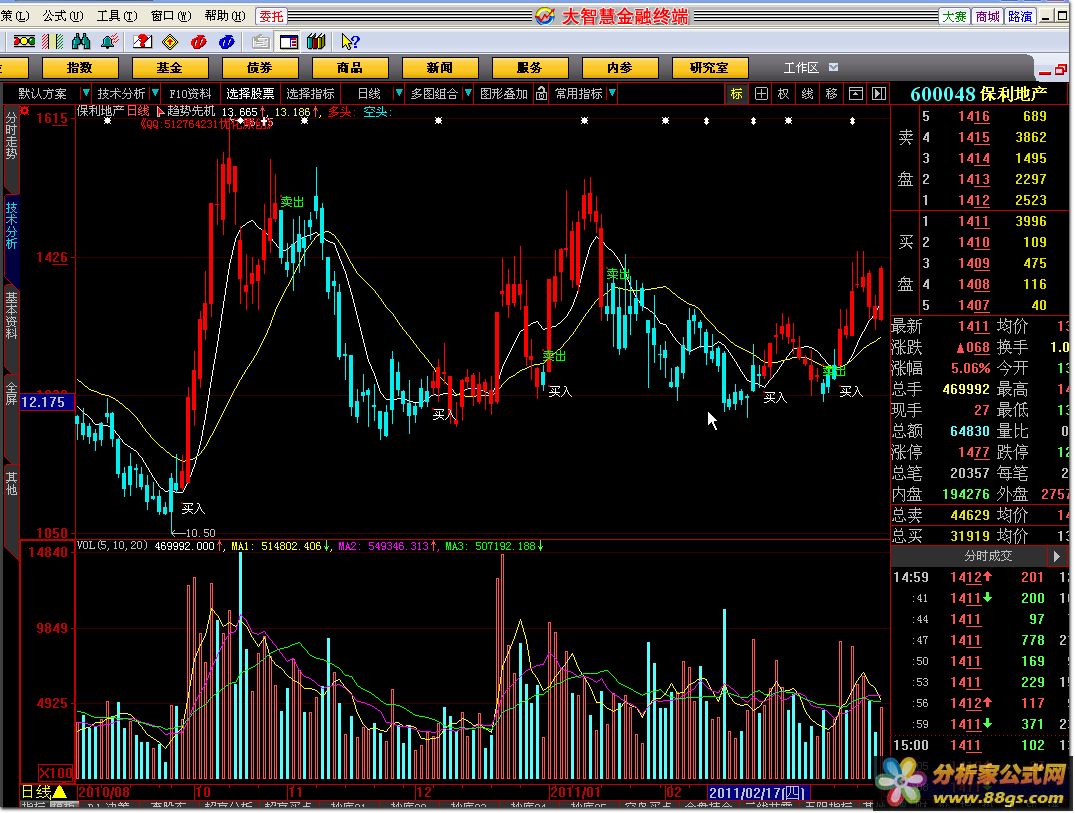Open the alarm bell alert tool
The width and height of the screenshot is (1075, 813).
tap(108, 43)
